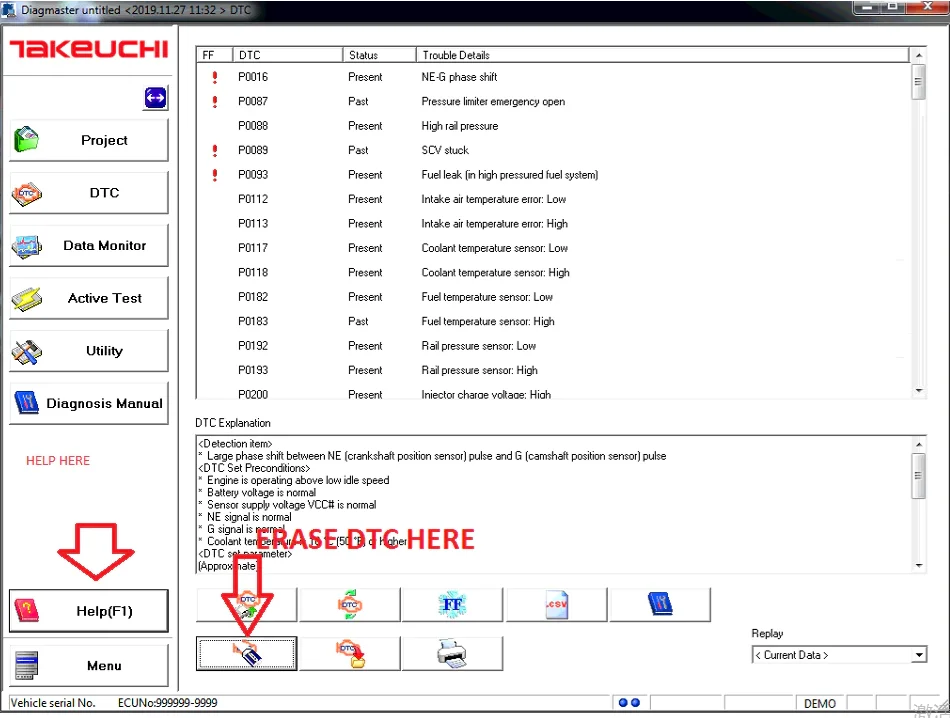Click the freeze frame exclamation mark for P0016

214,77
